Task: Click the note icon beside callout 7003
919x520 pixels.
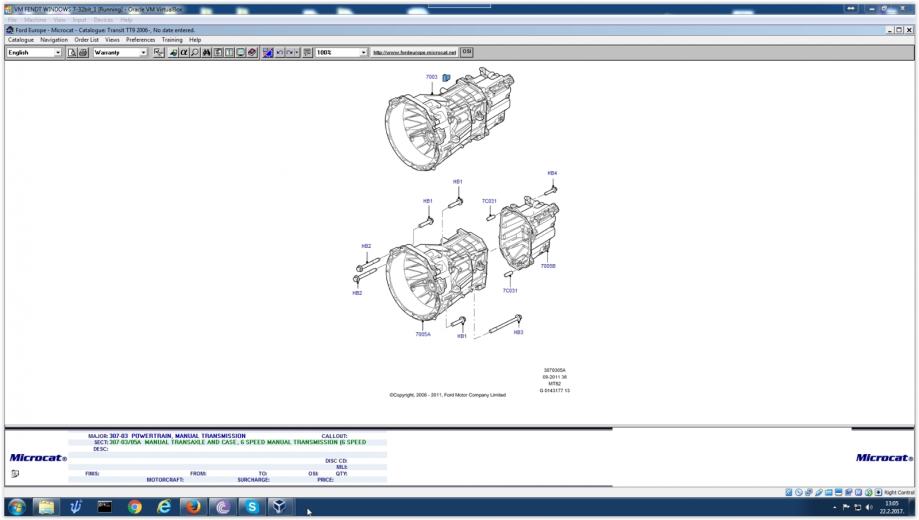Action: 447,77
